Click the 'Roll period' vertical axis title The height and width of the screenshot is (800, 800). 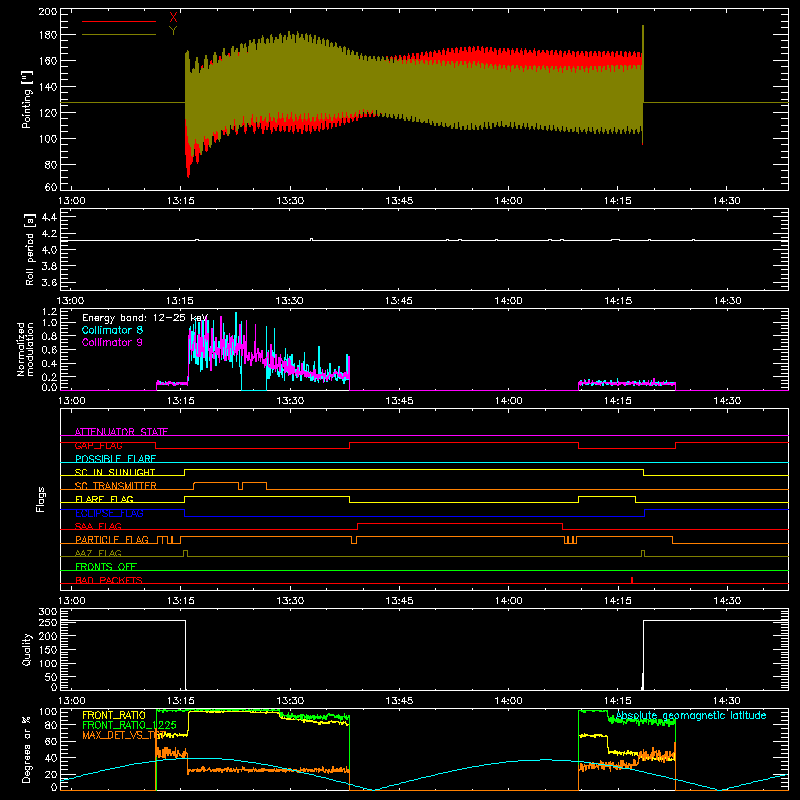(x=30, y=249)
